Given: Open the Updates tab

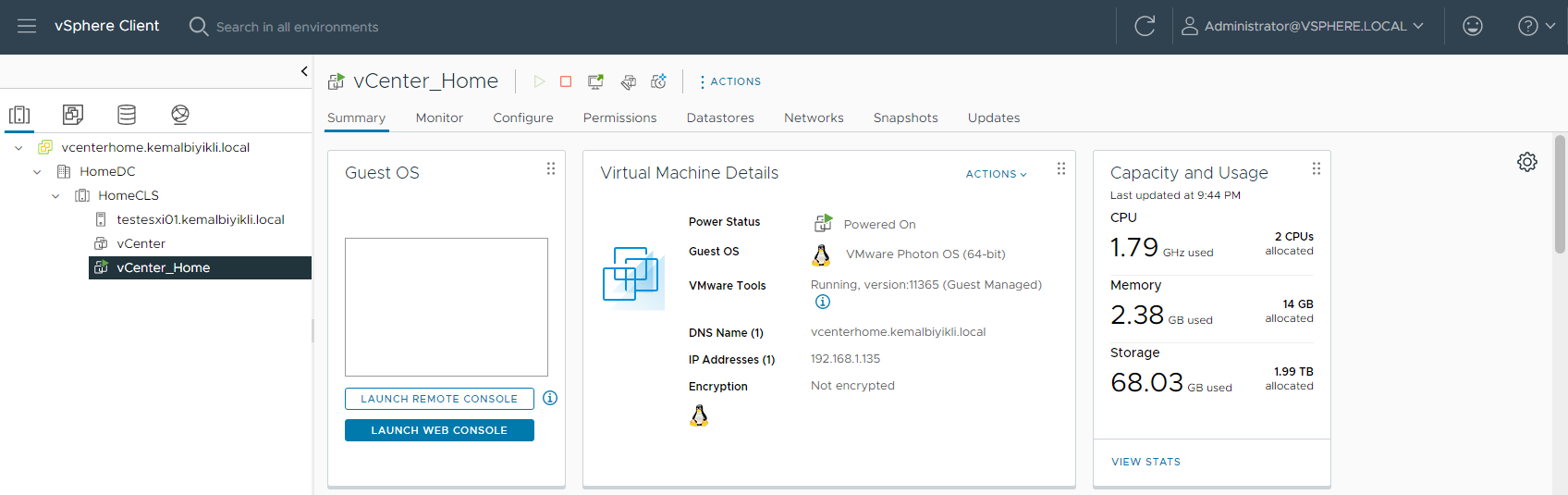Looking at the screenshot, I should click(994, 118).
